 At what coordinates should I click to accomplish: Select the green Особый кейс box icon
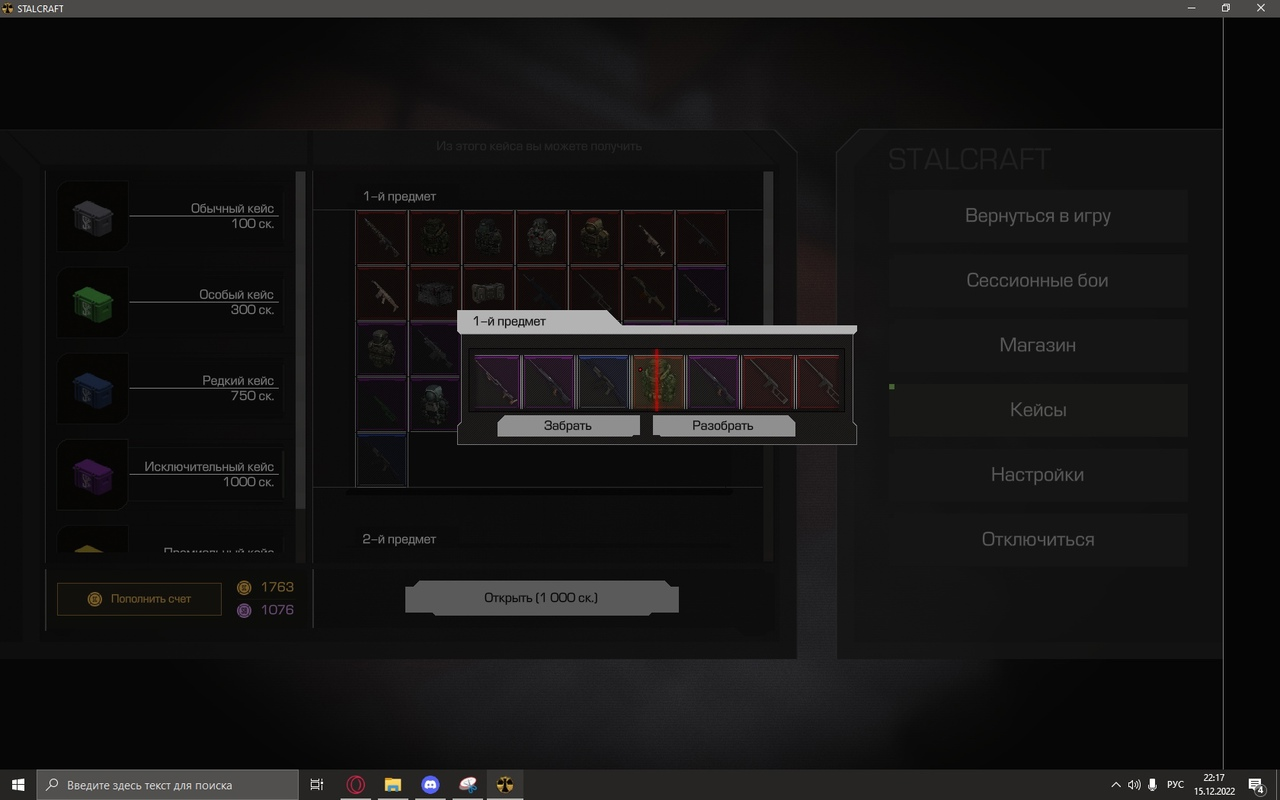click(x=93, y=302)
